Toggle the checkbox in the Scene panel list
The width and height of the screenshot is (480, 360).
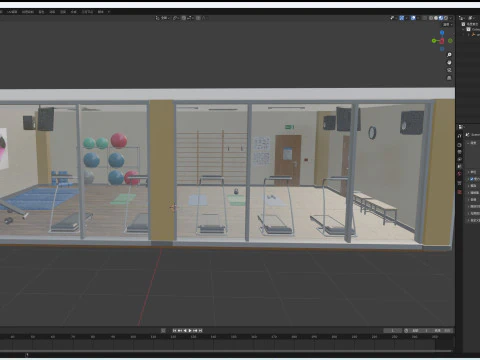point(472,179)
